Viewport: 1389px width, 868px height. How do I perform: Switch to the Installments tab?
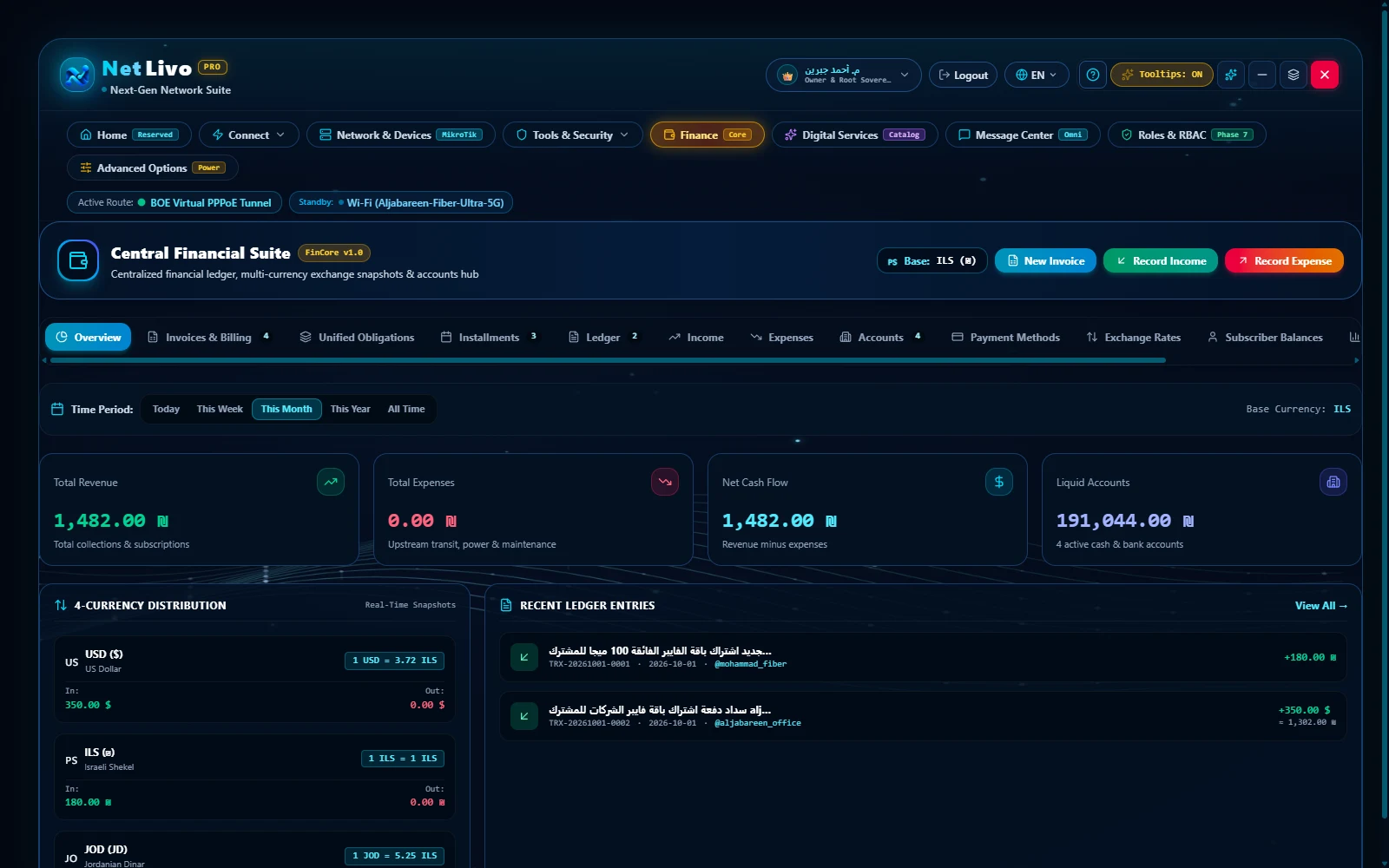[x=490, y=337]
